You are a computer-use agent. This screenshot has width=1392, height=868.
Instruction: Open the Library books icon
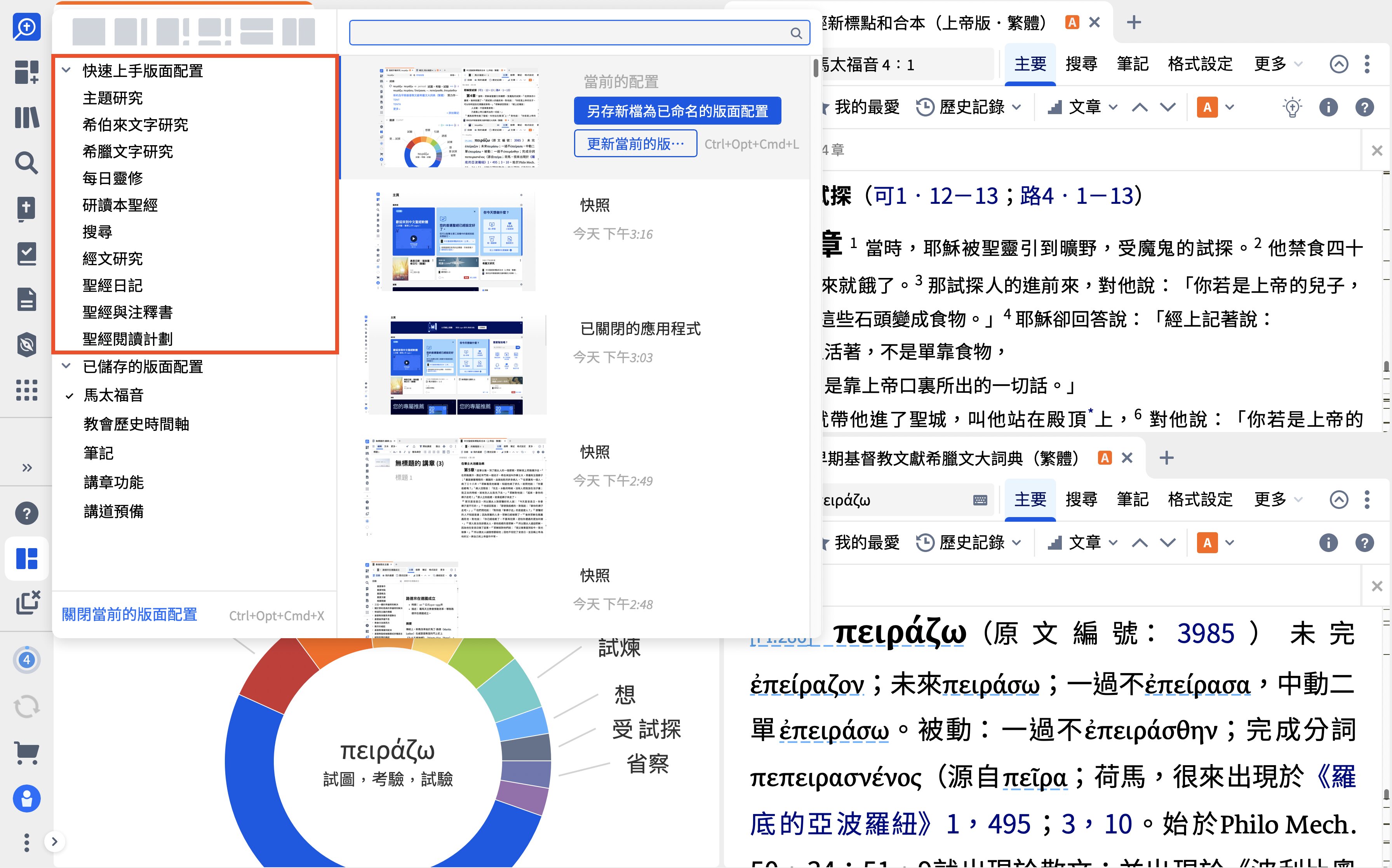tap(26, 118)
